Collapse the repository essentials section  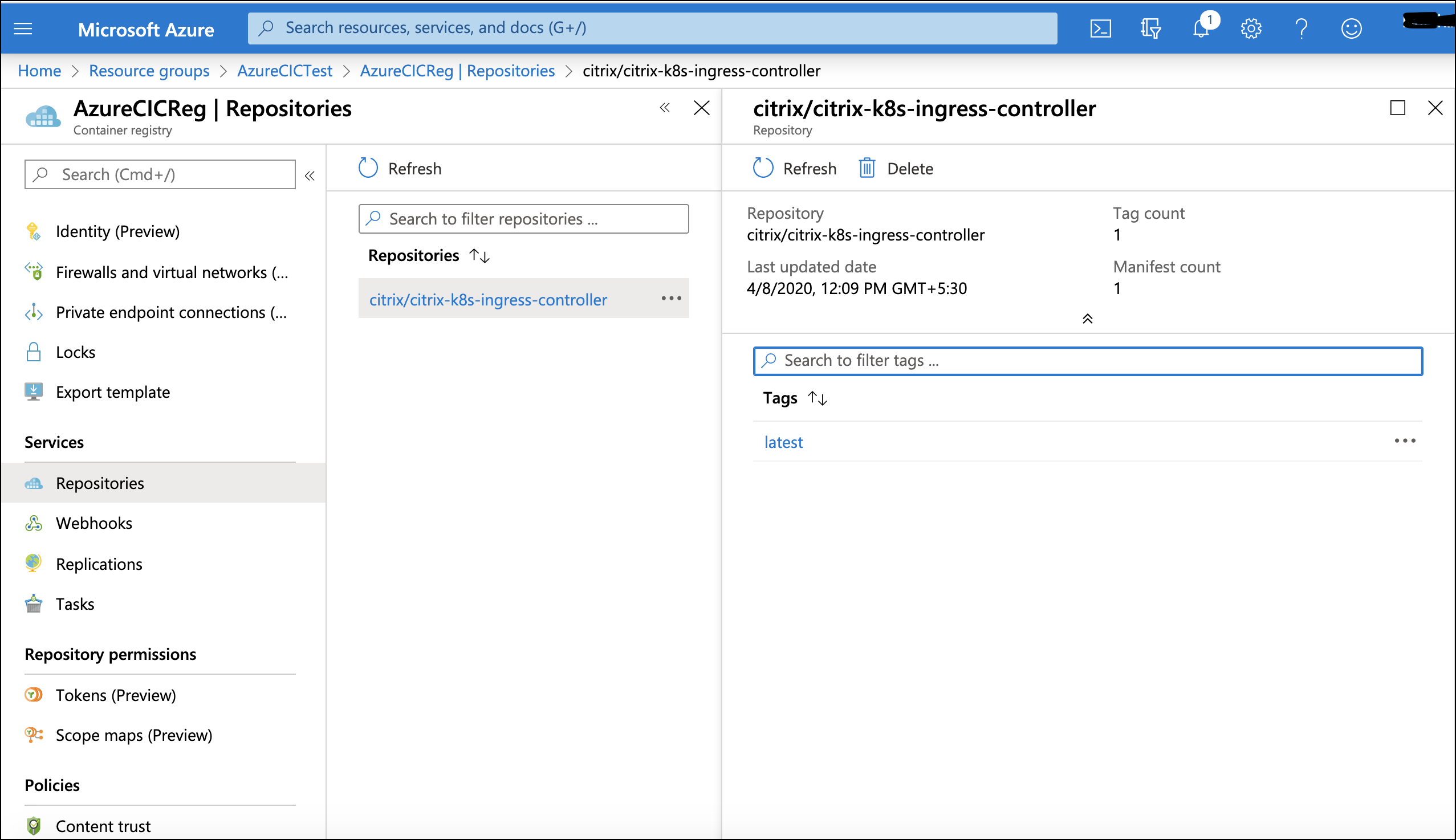(1087, 319)
